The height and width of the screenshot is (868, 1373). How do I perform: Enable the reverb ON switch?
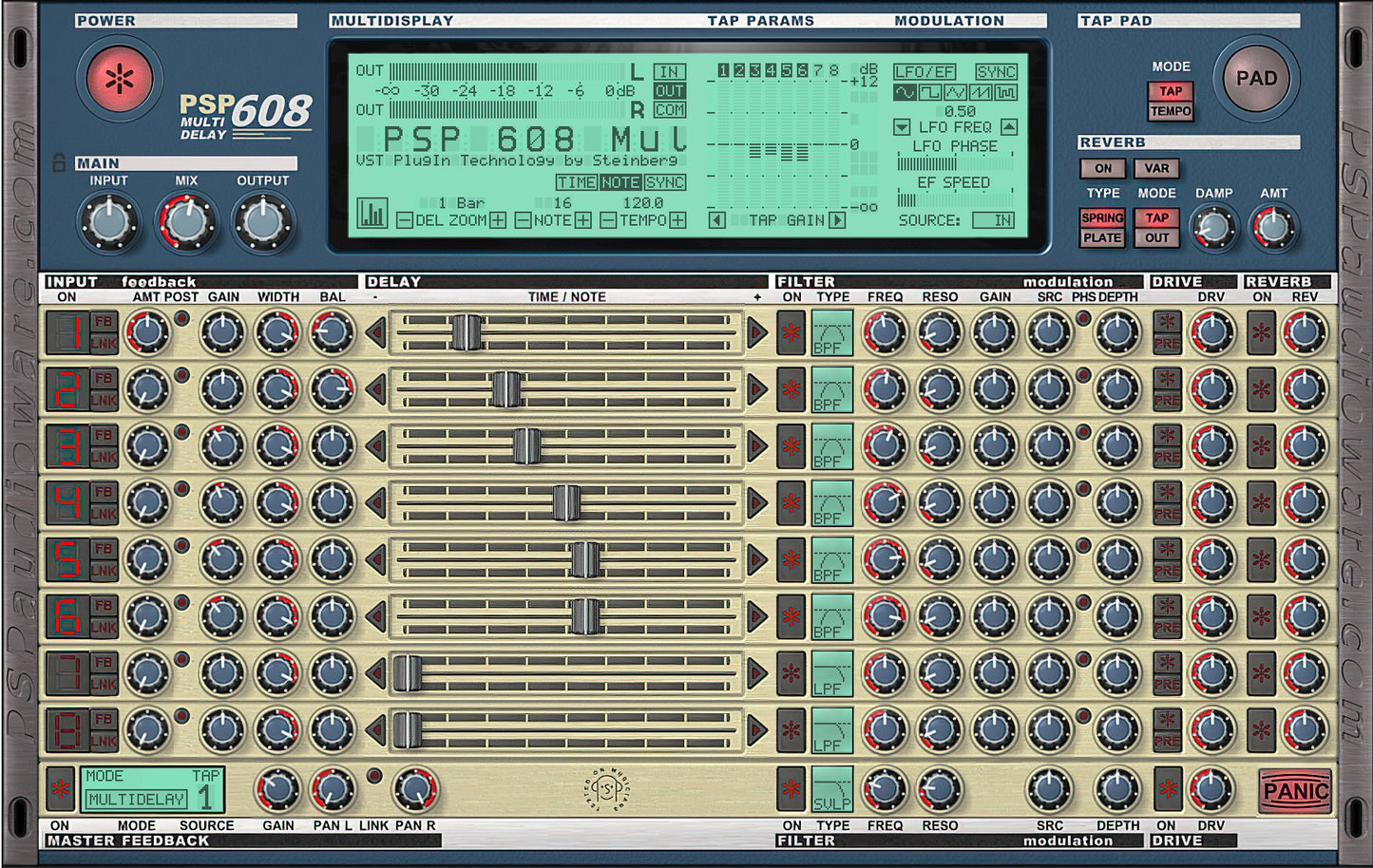[1104, 168]
